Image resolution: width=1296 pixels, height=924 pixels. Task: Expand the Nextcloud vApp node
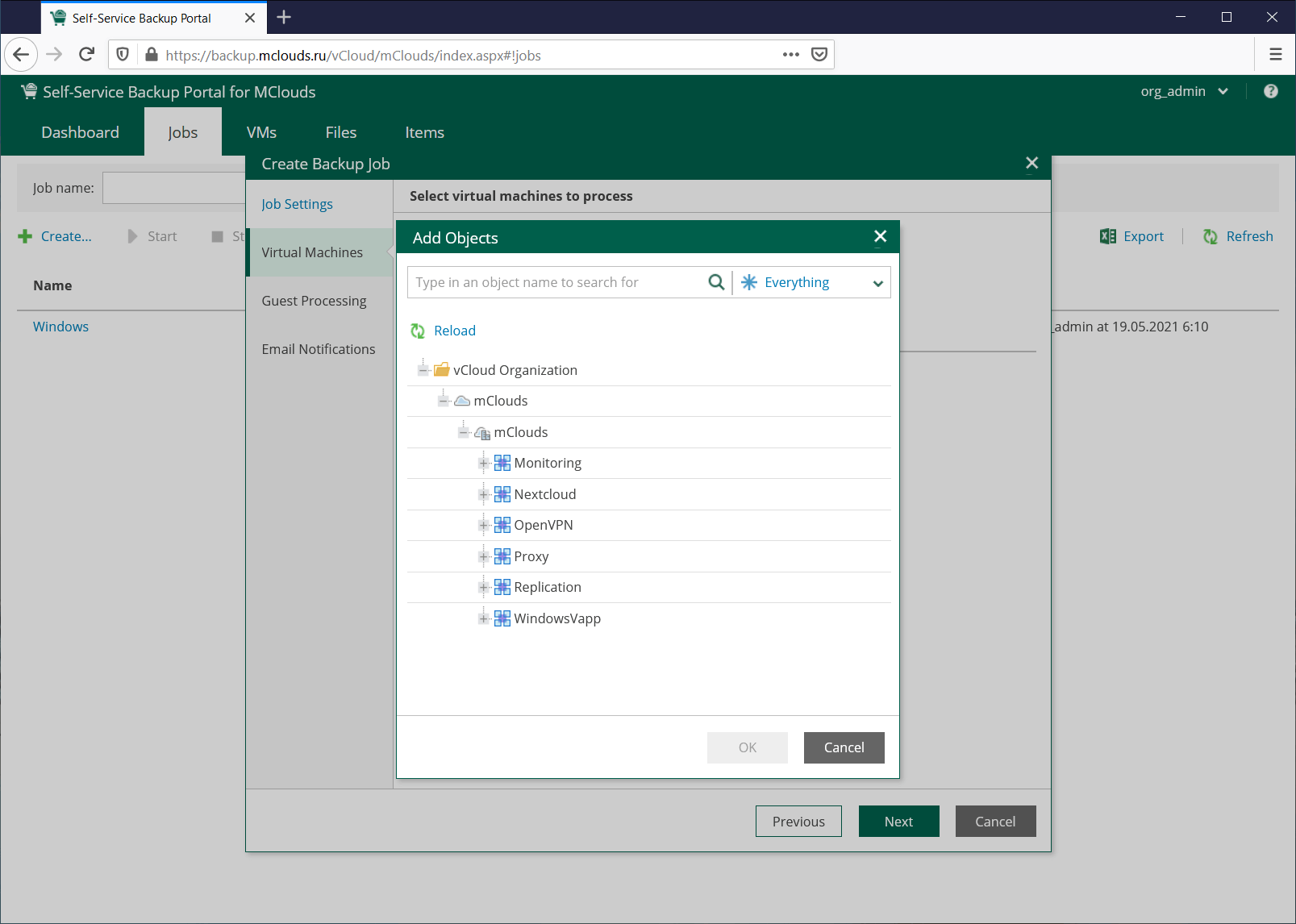[x=483, y=494]
